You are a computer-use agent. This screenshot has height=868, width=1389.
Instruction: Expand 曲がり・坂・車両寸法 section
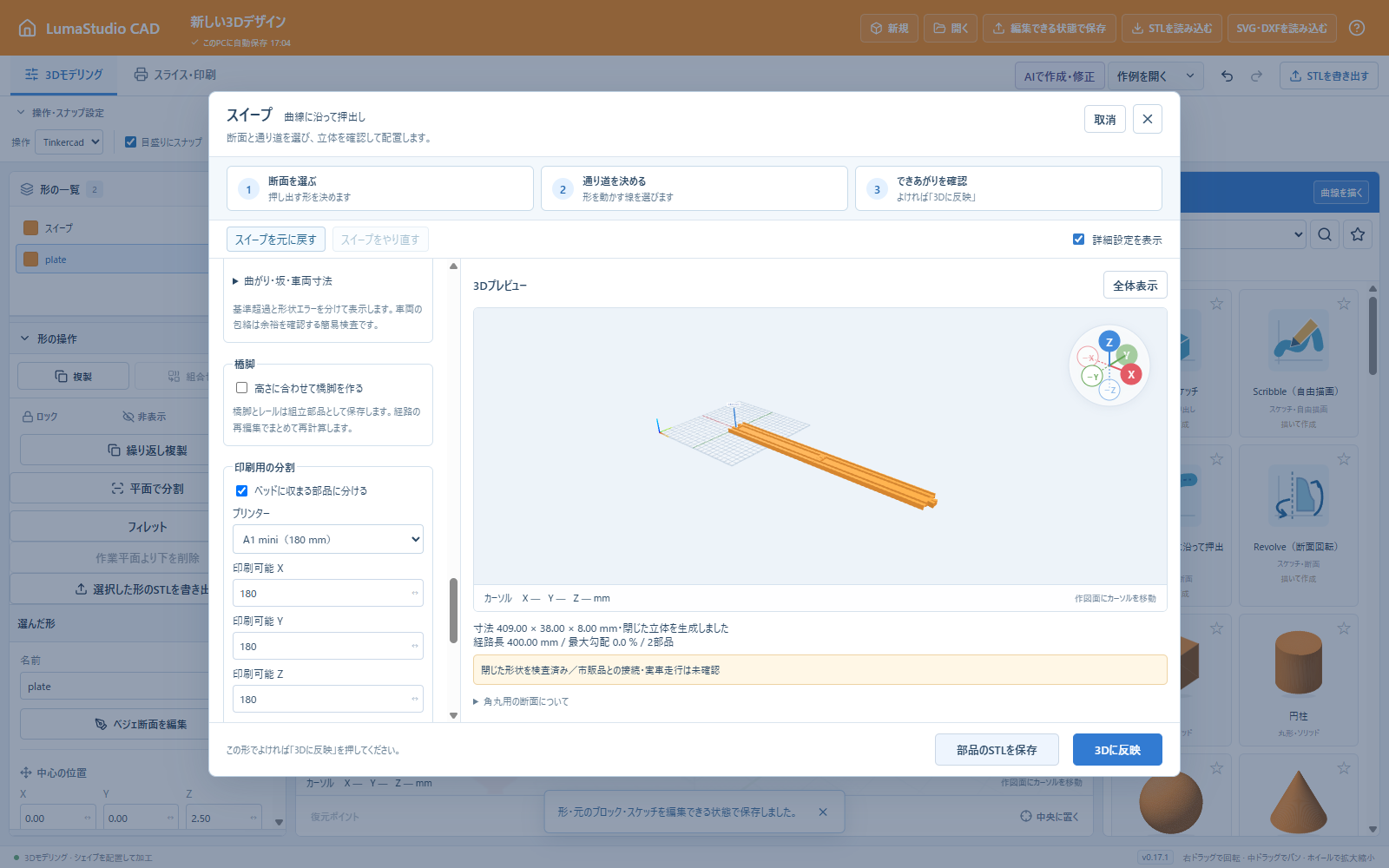click(x=282, y=281)
